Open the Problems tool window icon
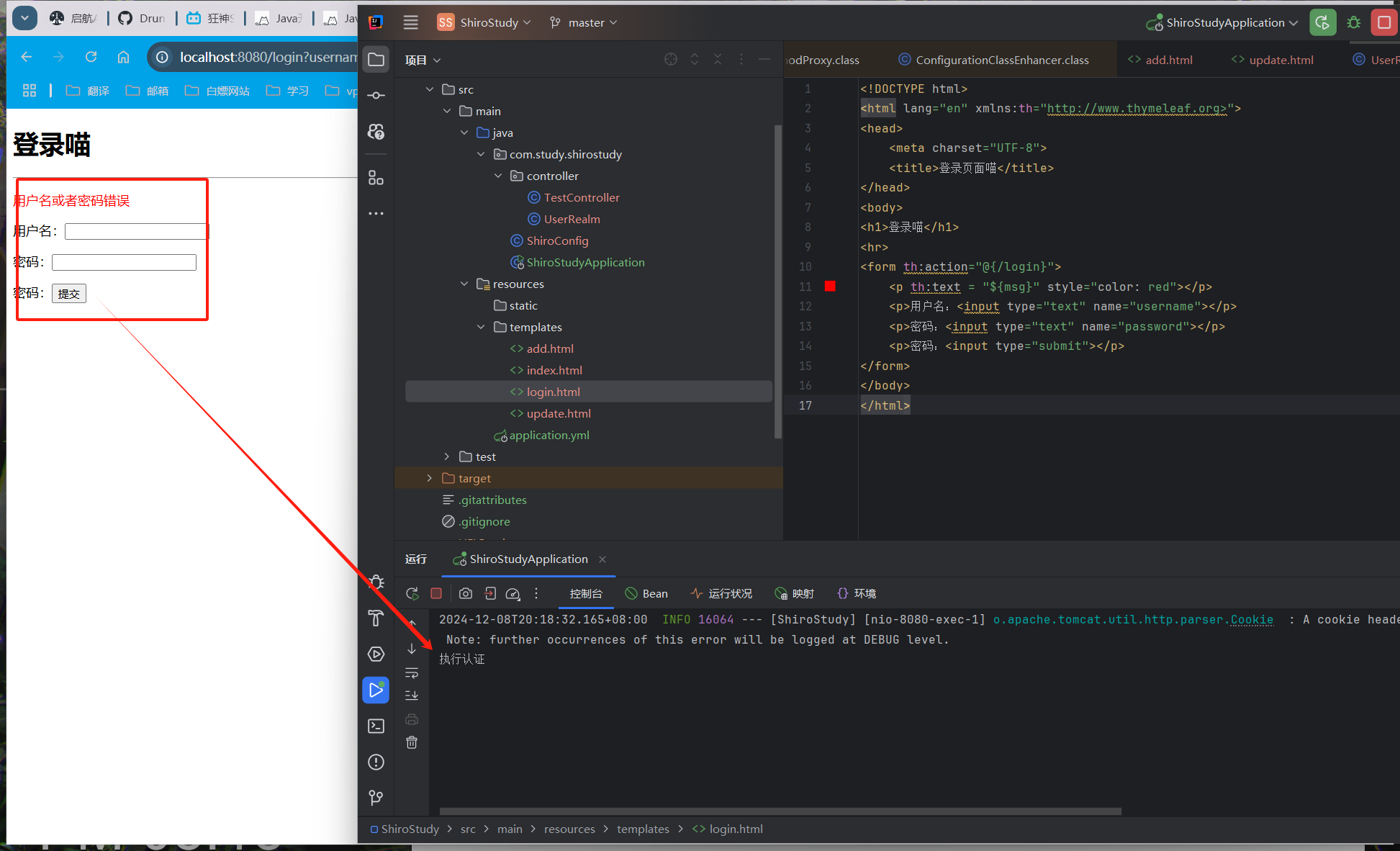The width and height of the screenshot is (1400, 851). coord(376,762)
